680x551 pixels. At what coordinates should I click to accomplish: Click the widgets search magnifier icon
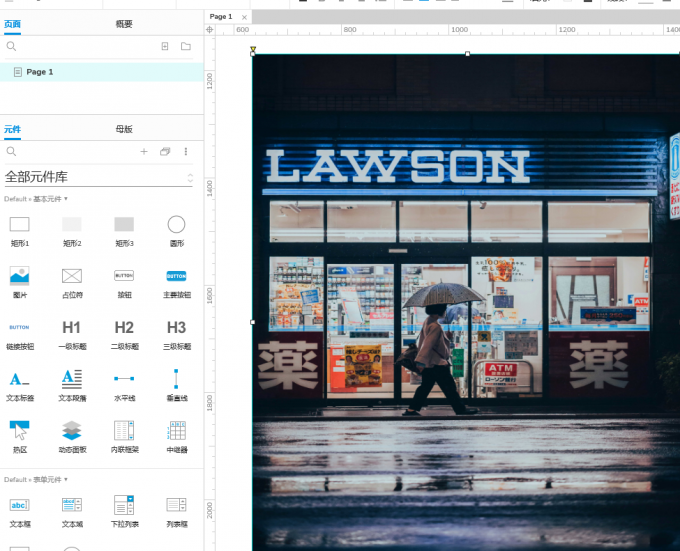(x=11, y=151)
